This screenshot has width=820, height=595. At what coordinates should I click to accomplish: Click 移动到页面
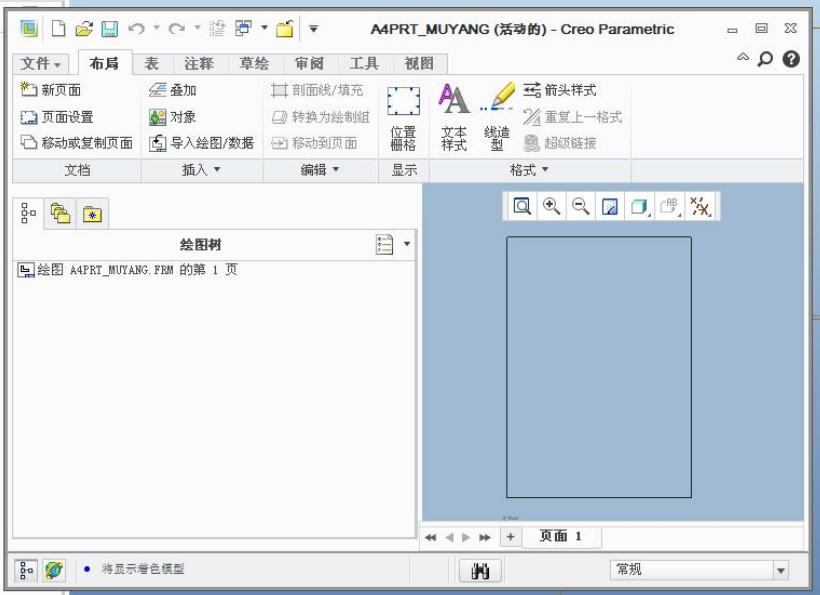pos(314,143)
